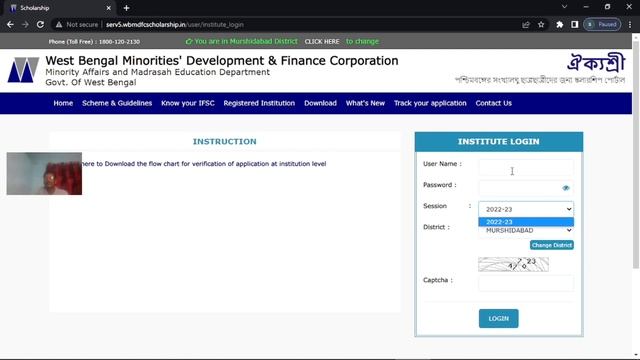Open Home menu item
This screenshot has width=640, height=360.
pyautogui.click(x=63, y=103)
